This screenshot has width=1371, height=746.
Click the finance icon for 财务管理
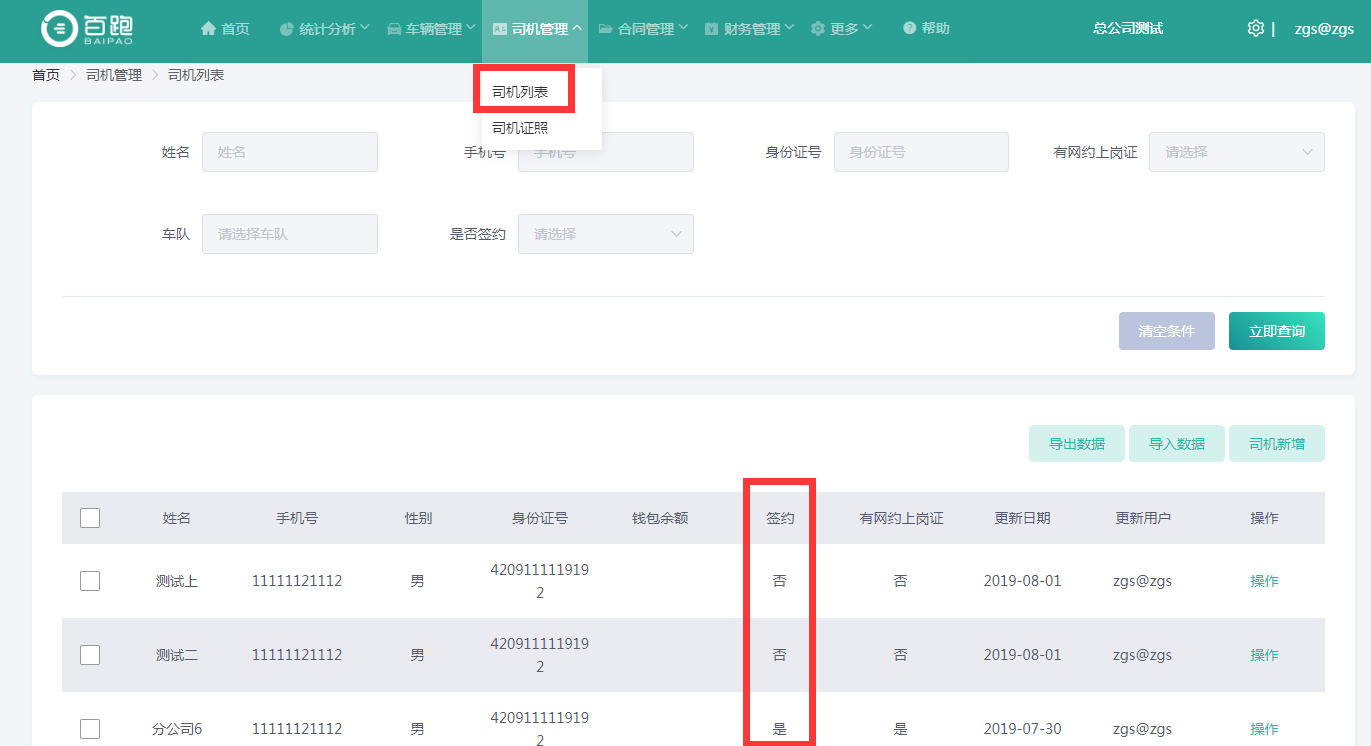[x=711, y=29]
